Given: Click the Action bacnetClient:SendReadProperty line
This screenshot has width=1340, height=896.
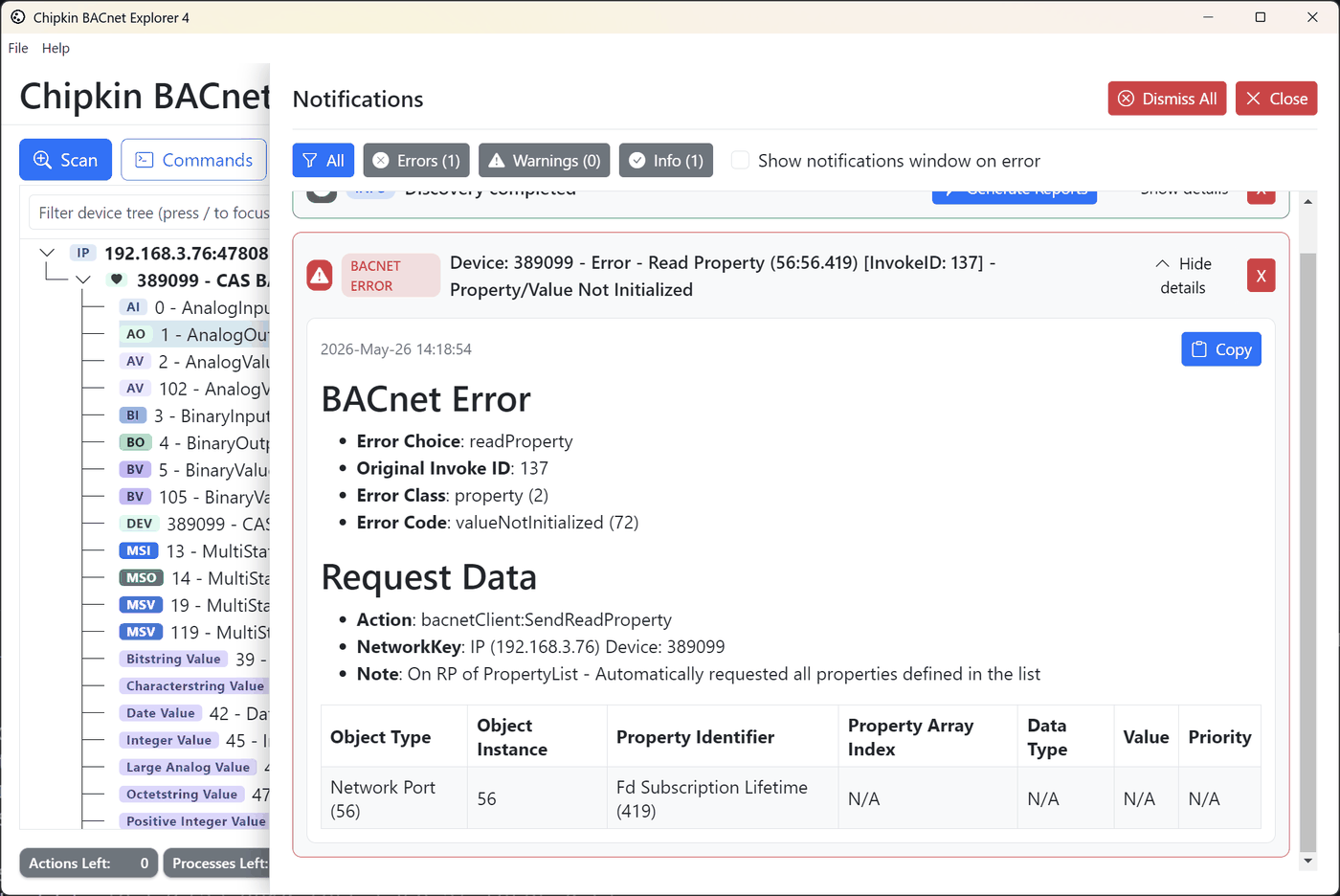Looking at the screenshot, I should tap(514, 619).
